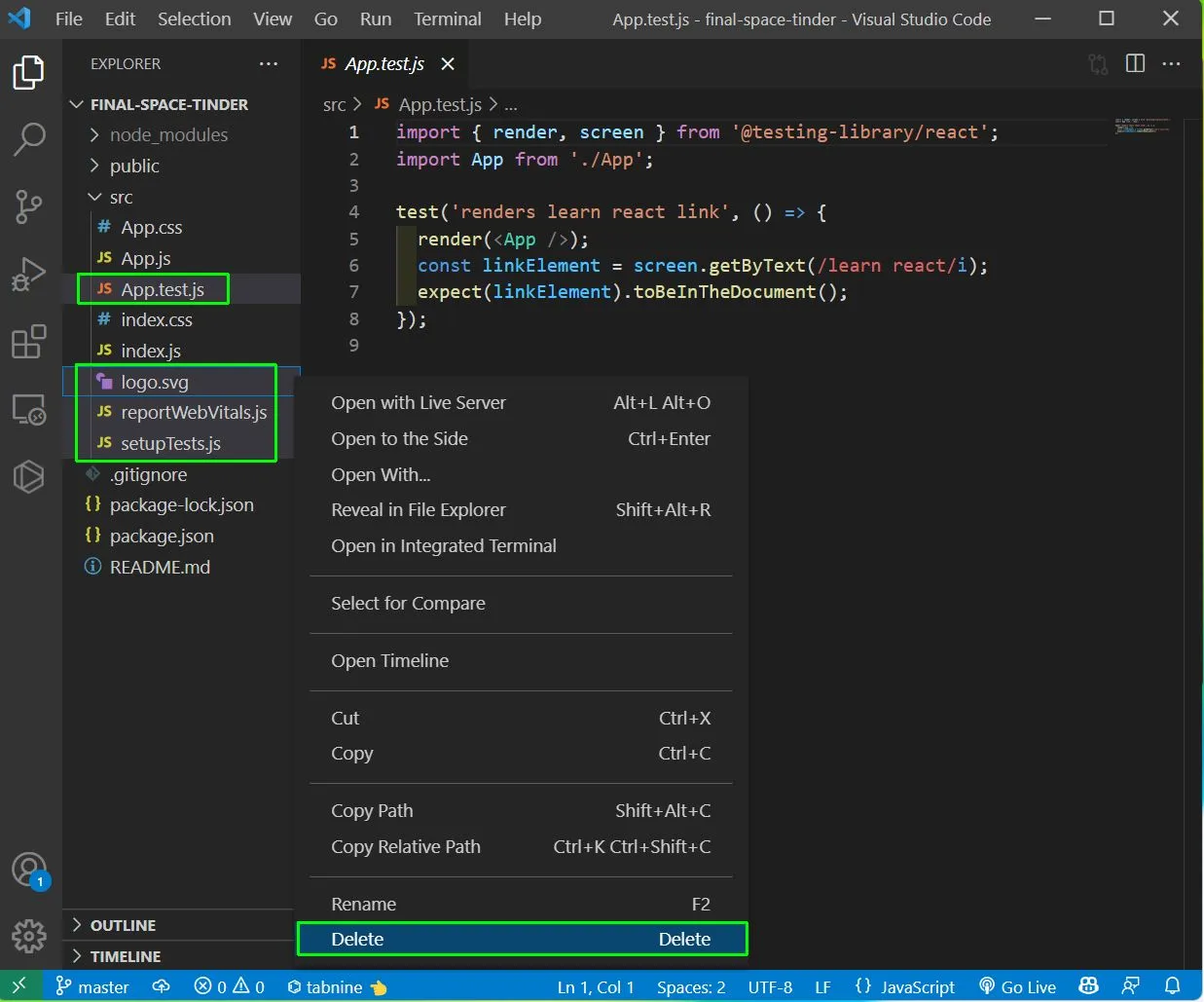Close the App.test.js editor tab

point(448,64)
